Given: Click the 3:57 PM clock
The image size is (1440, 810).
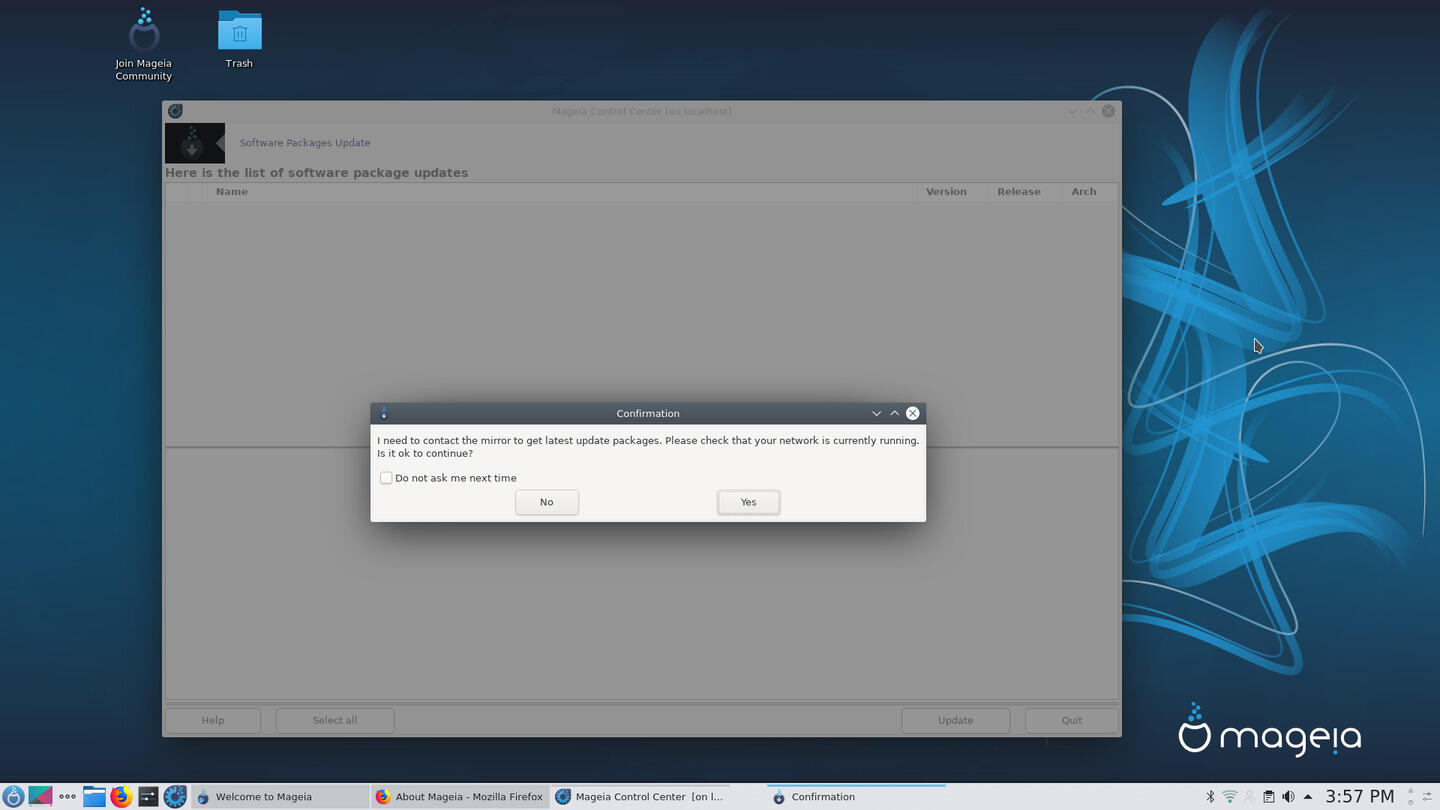Looking at the screenshot, I should tap(1360, 797).
